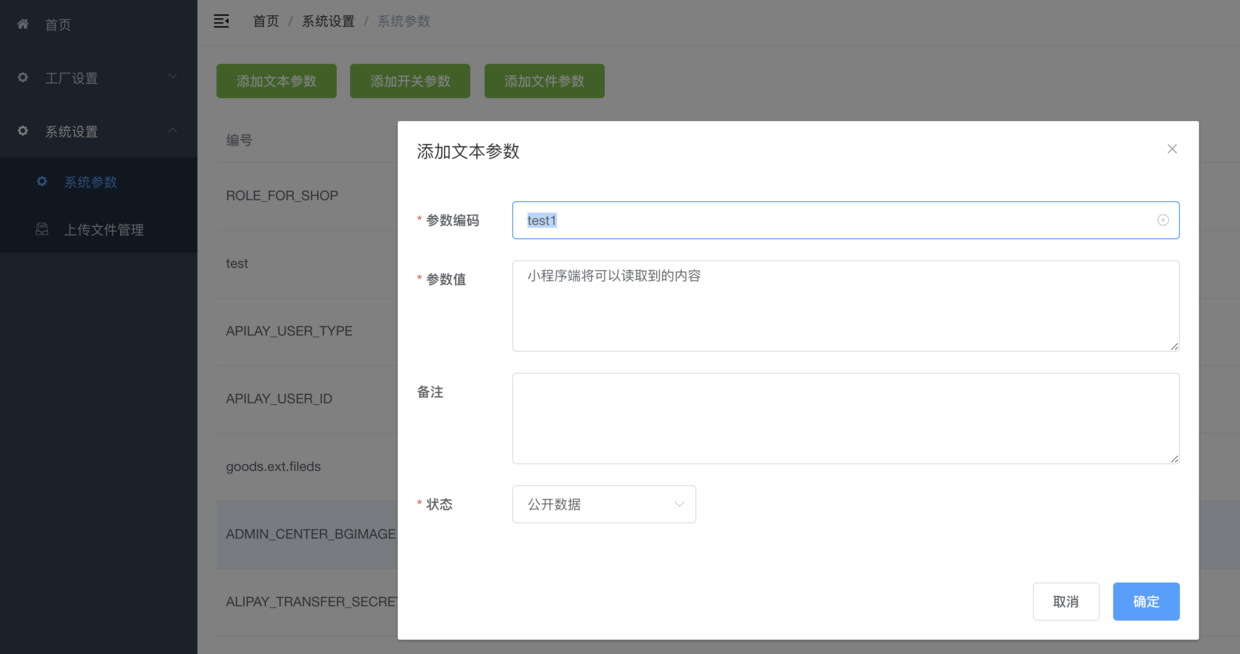Click the 系统参数 breadcrumb text

404,21
